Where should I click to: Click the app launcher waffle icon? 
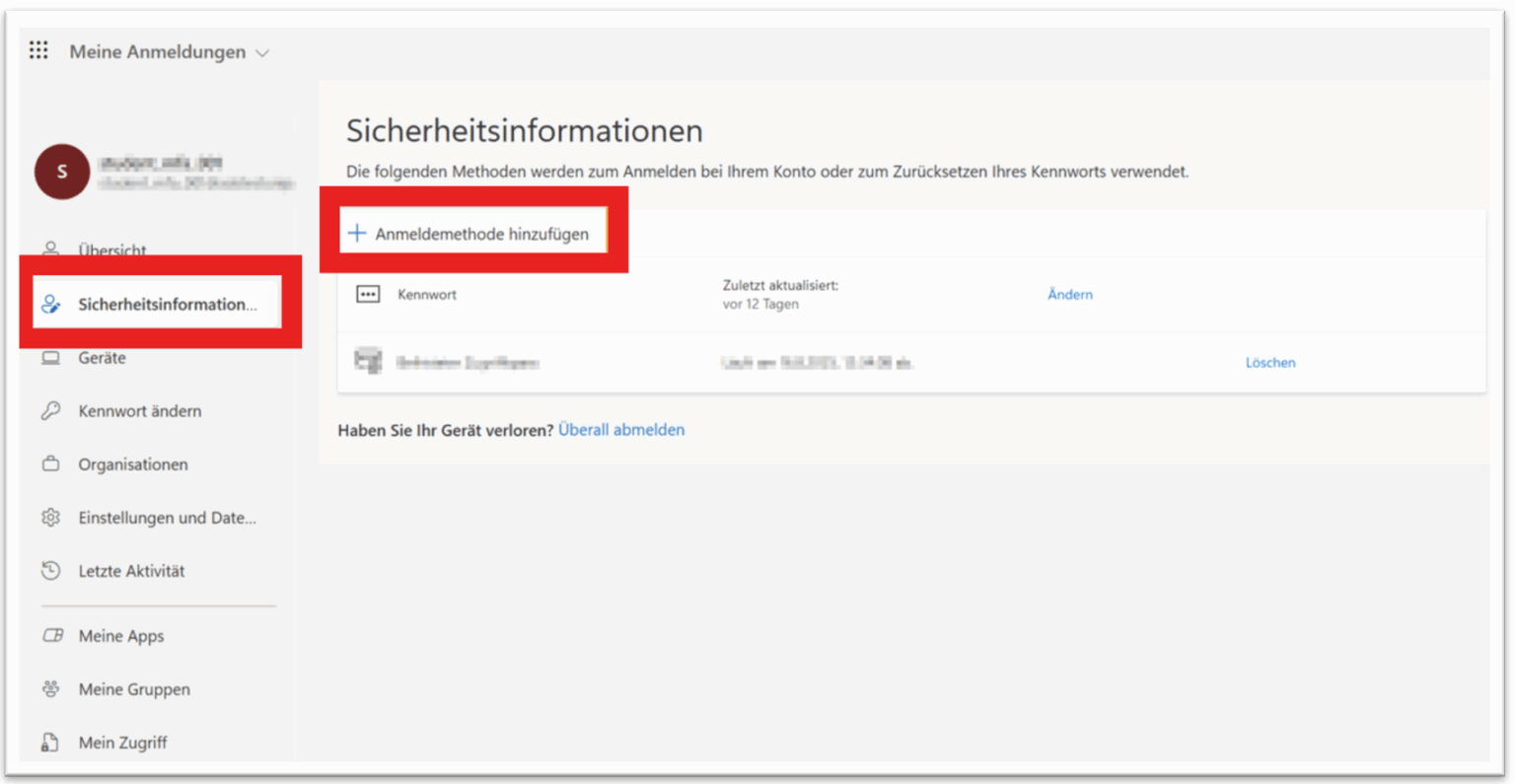pos(37,51)
